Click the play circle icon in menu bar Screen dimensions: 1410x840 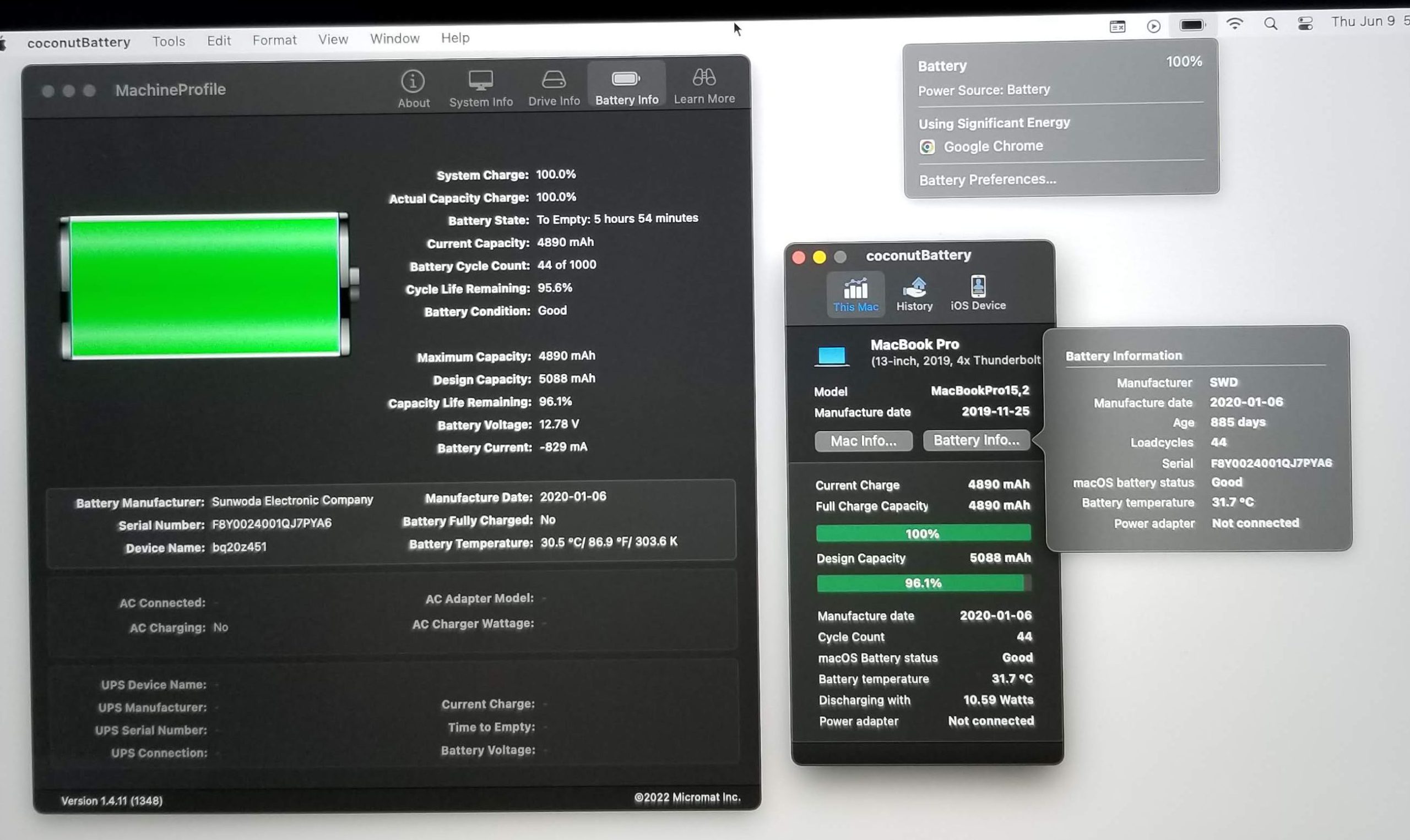click(x=1153, y=26)
